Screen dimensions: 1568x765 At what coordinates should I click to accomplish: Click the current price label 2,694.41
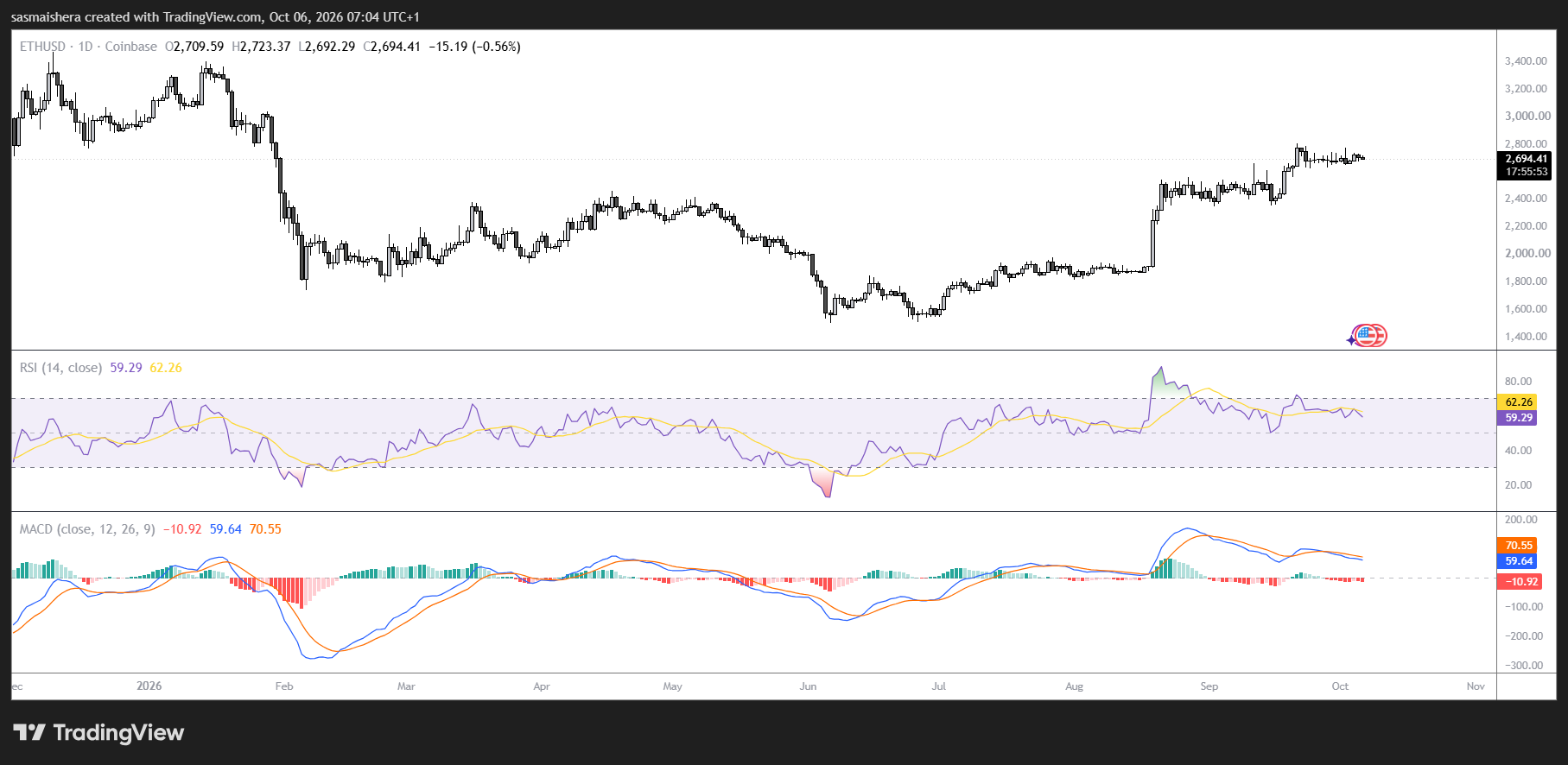tap(1526, 159)
